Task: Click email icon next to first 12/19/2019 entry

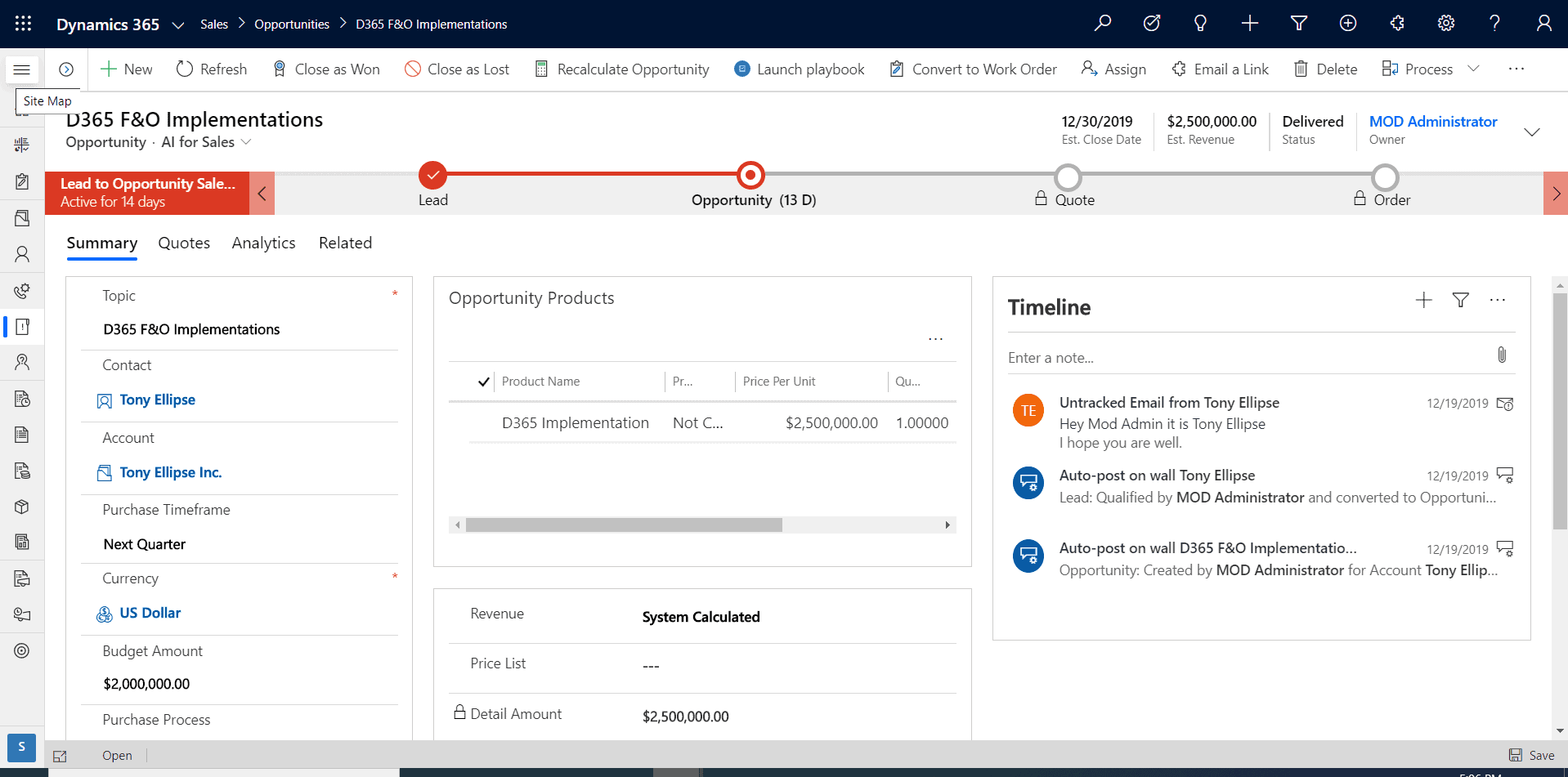Action: [1504, 404]
